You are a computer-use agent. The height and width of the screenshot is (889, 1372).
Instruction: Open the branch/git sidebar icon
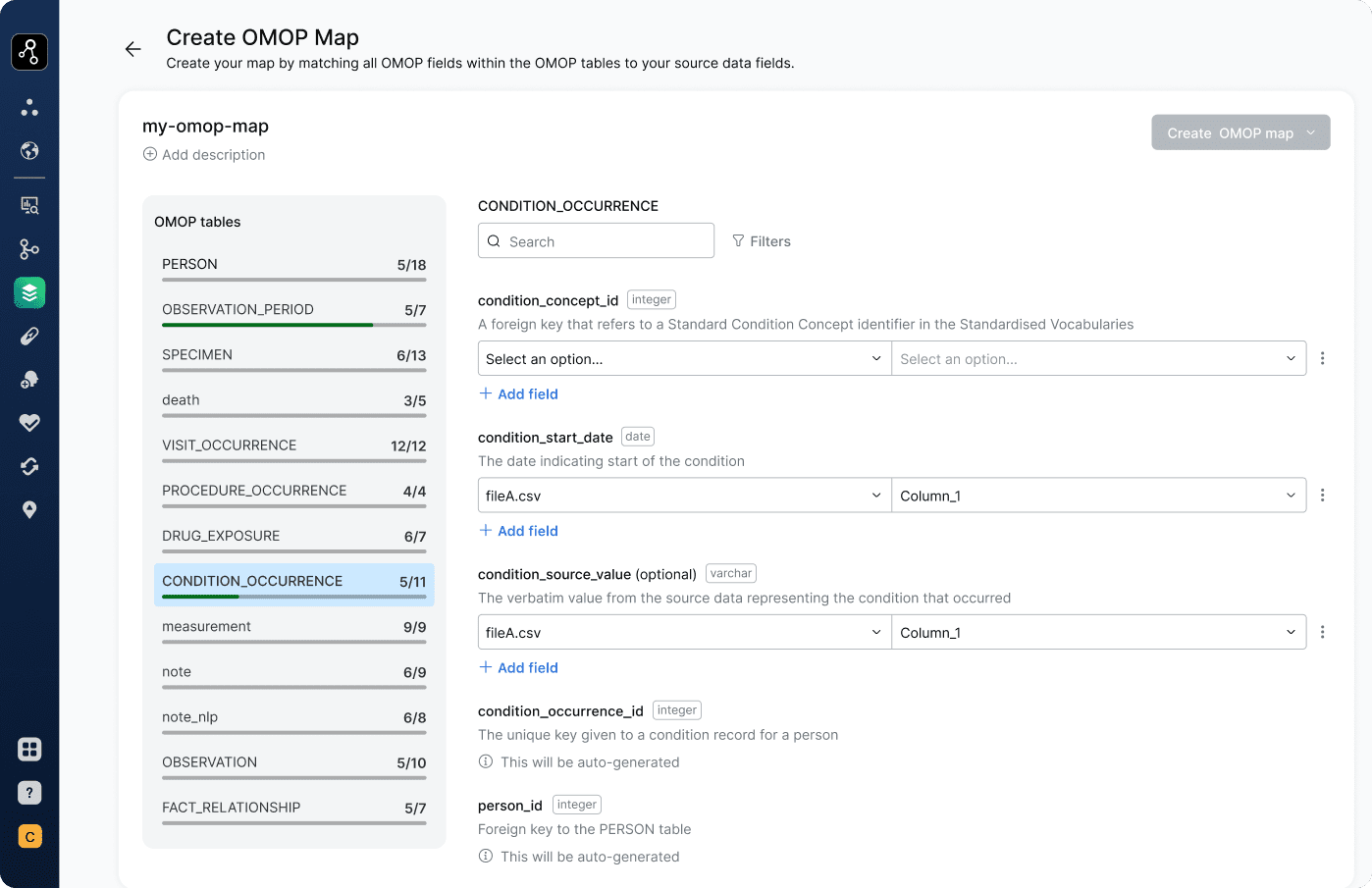point(29,249)
